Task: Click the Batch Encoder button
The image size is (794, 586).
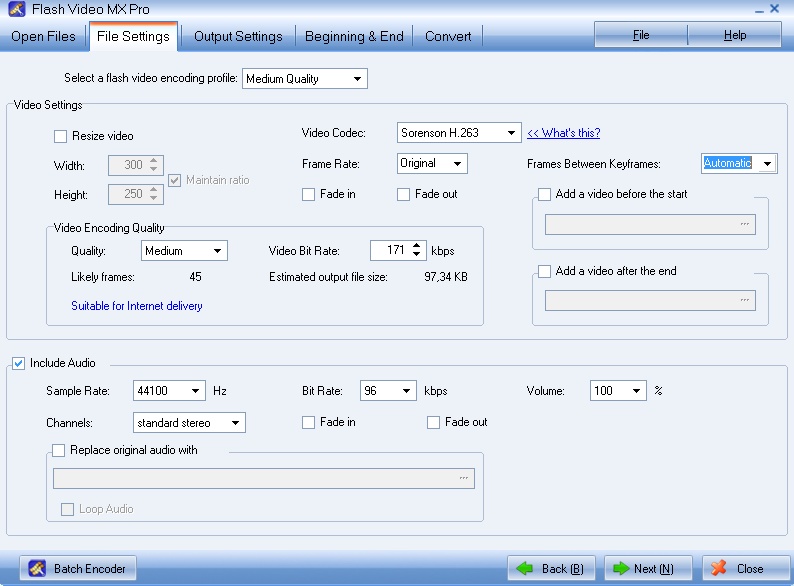Action: 78,568
